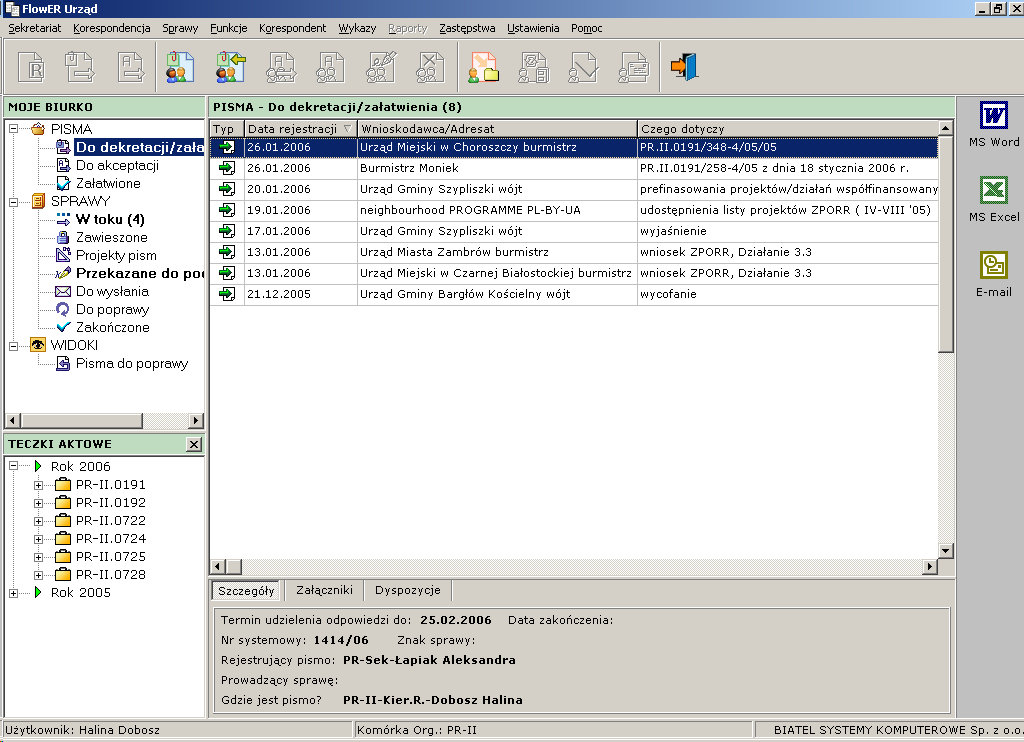The image size is (1024, 742).
Task: Open the Zastępstwa menu
Action: pos(467,28)
